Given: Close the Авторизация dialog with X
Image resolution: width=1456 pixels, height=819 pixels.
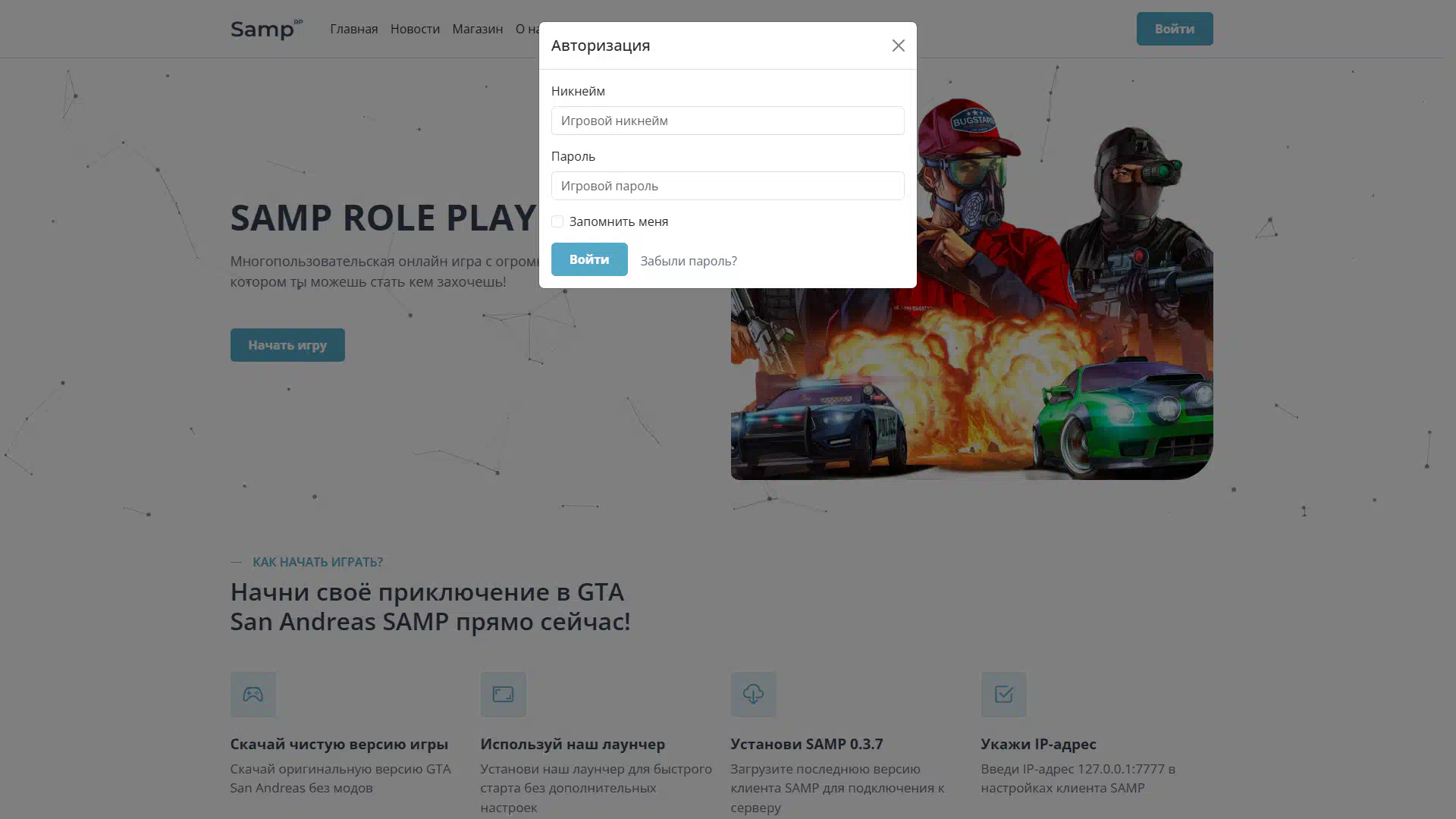Looking at the screenshot, I should (x=898, y=45).
